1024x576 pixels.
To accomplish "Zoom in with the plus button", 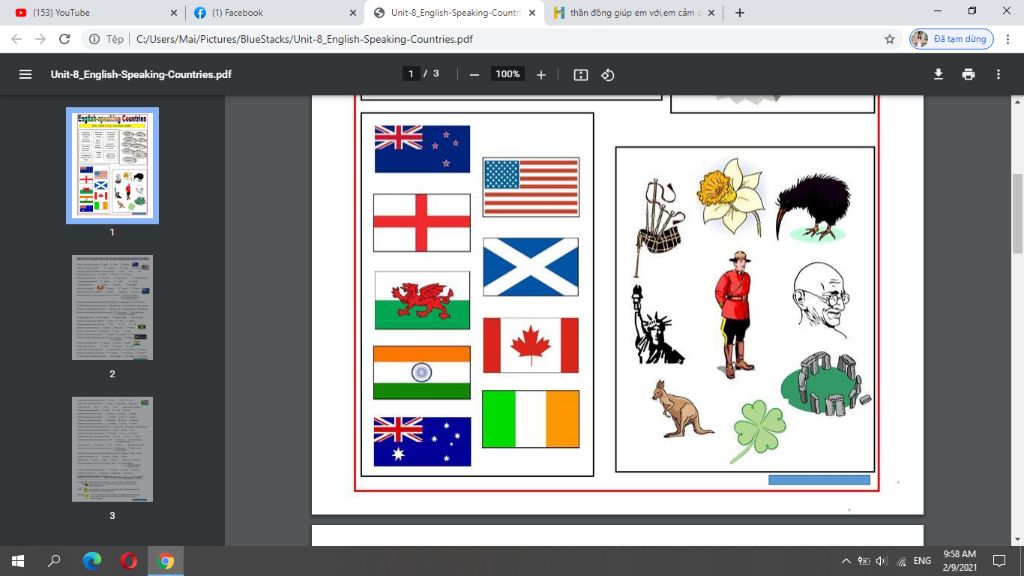I will point(541,74).
